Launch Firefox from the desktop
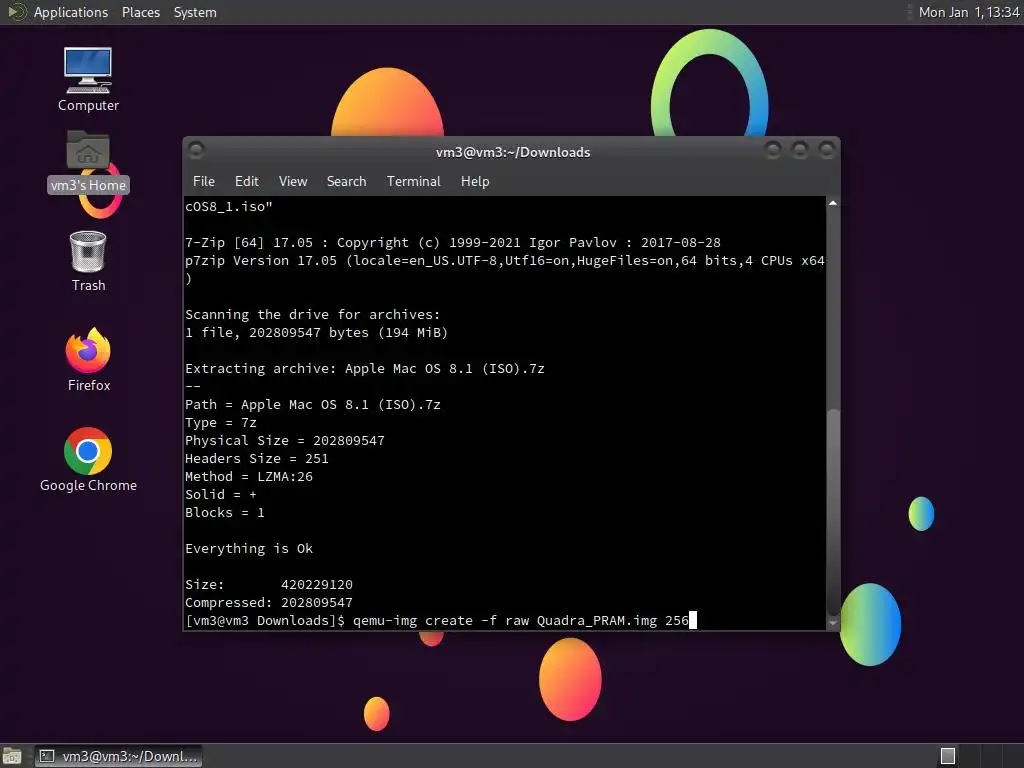1024x768 pixels. coord(88,359)
